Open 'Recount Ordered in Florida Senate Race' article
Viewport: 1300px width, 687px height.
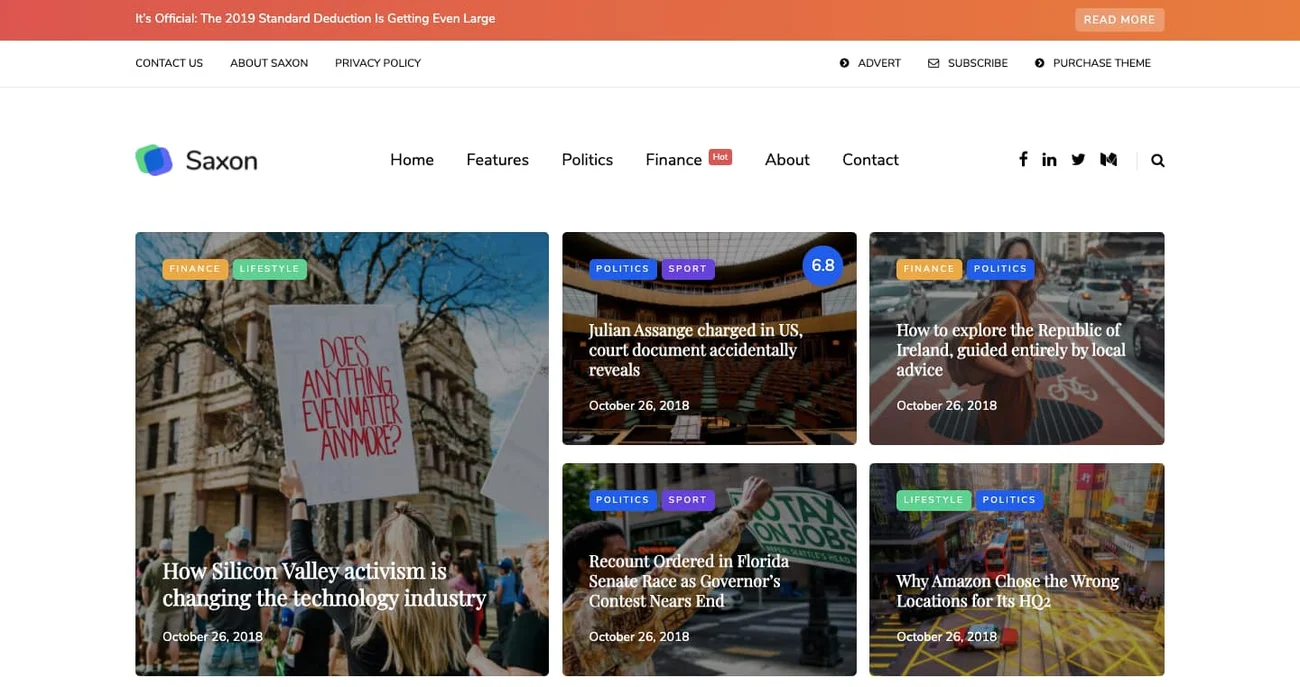click(689, 580)
